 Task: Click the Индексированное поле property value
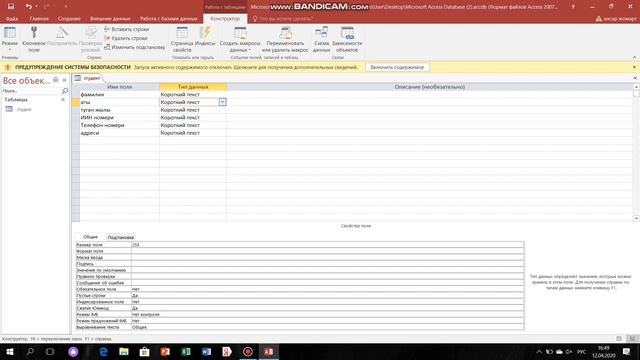click(327, 302)
